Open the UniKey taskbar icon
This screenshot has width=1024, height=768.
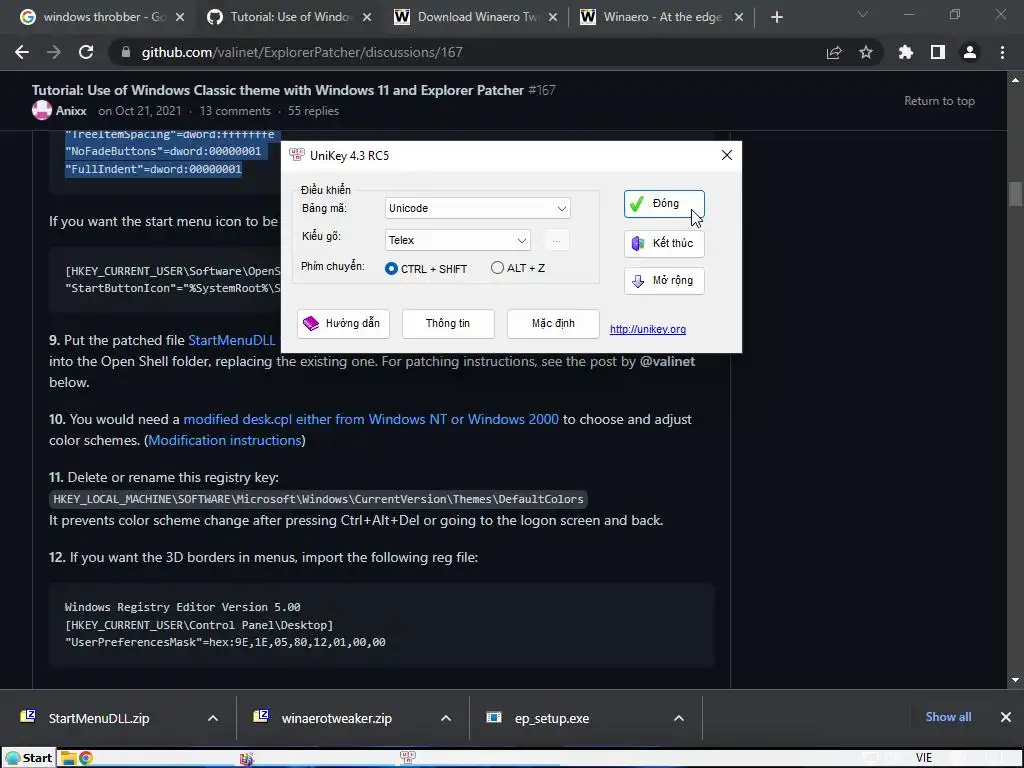click(408, 758)
